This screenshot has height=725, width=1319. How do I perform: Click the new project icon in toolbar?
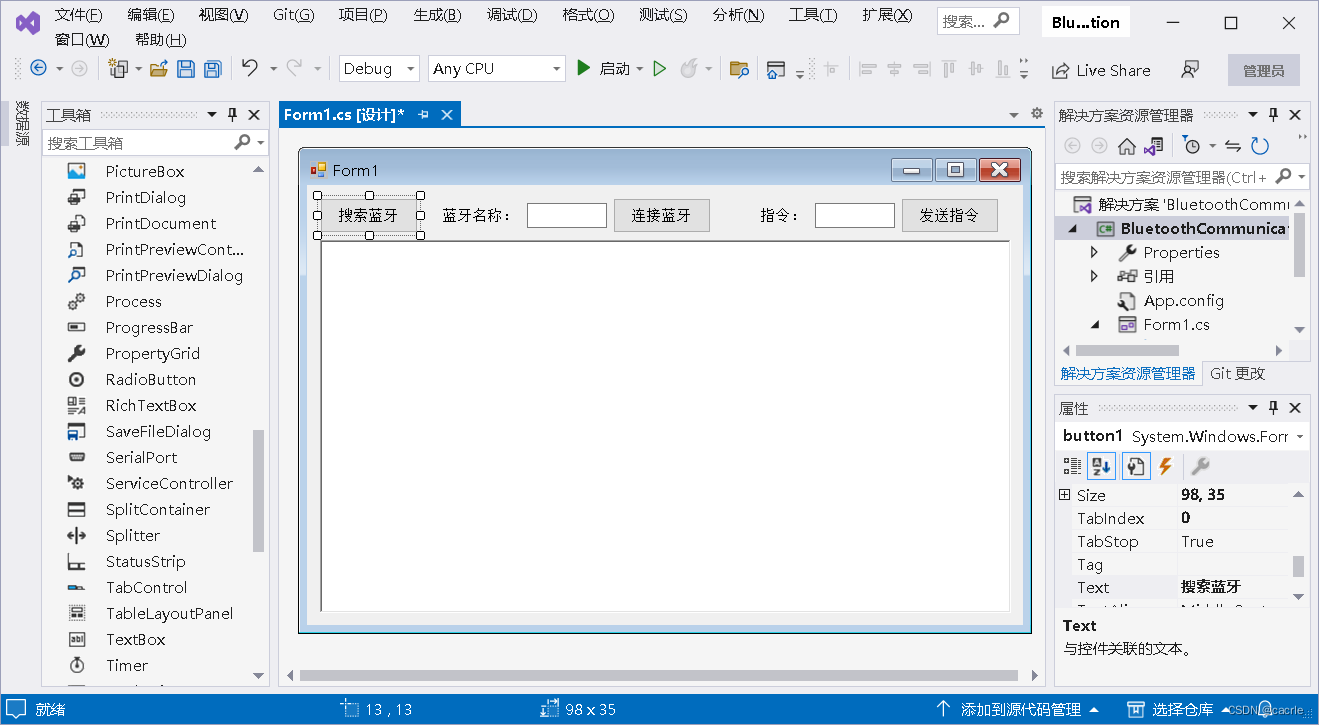coord(118,68)
